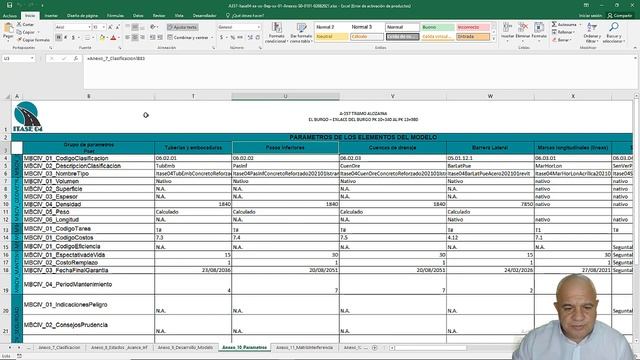The height and width of the screenshot is (360, 640).
Task: Open the General number format dropdown
Action: pyautogui.click(x=258, y=27)
